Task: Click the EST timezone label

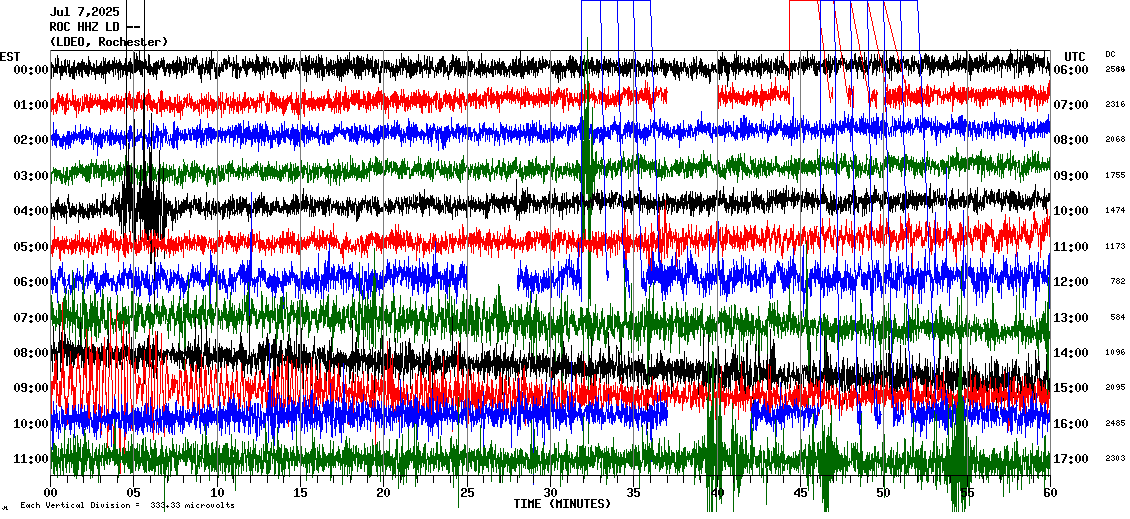Action: pyautogui.click(x=10, y=56)
